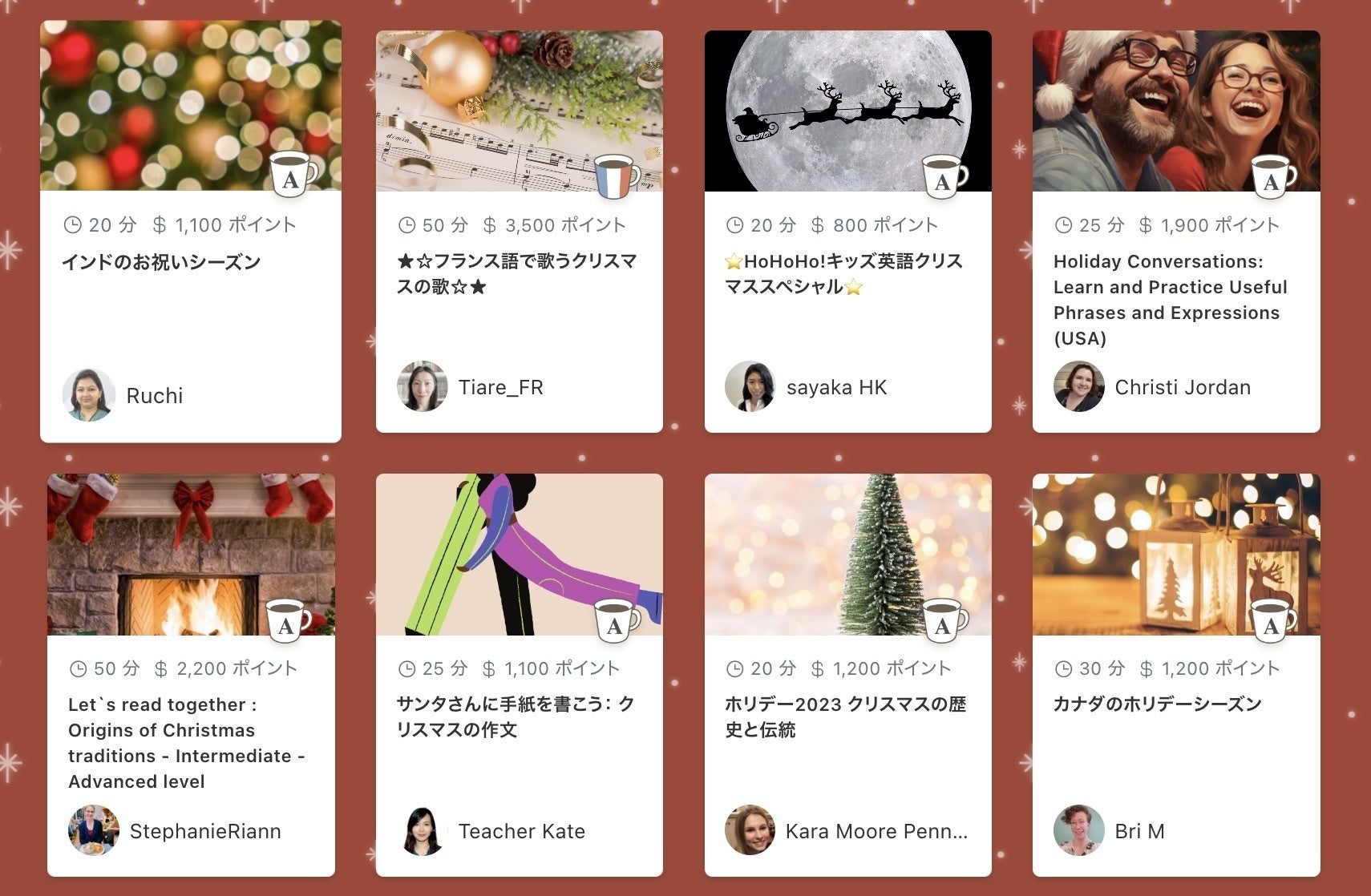Open the Santa sleigh moon thumbnail

848,111
